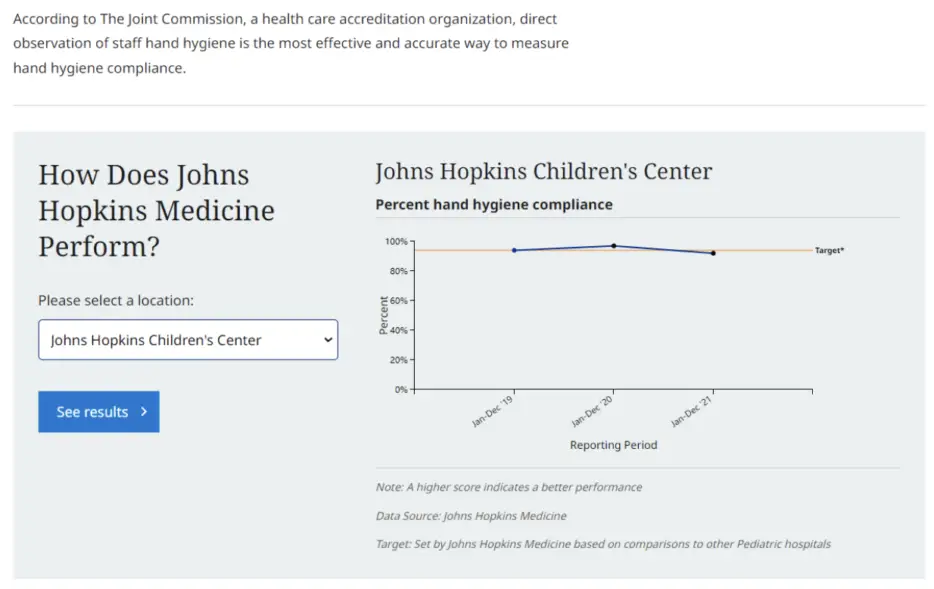
Task: Select the Jan-Dec '20 data point
Action: pyautogui.click(x=613, y=246)
